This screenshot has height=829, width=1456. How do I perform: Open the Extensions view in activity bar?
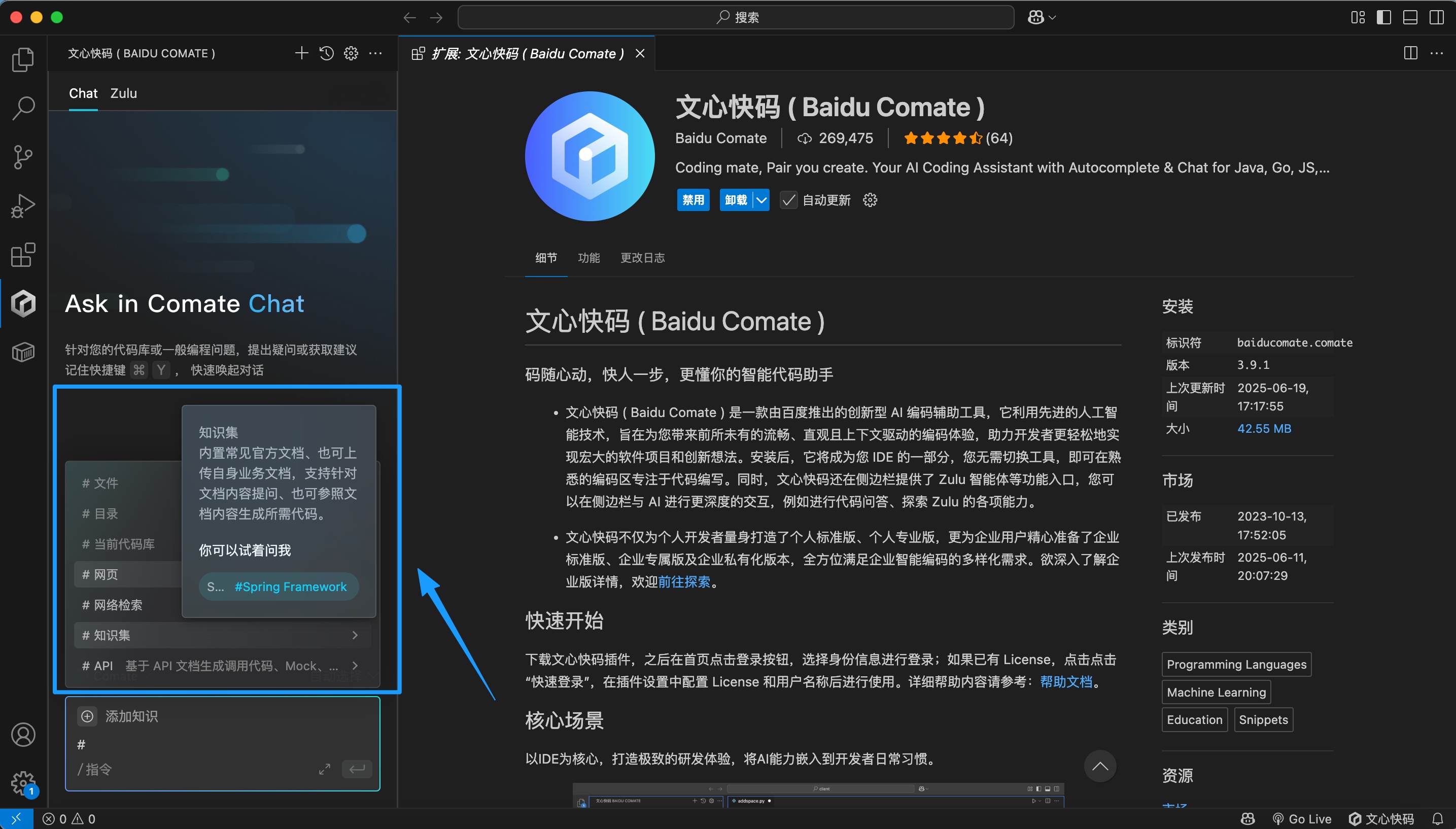pos(23,255)
